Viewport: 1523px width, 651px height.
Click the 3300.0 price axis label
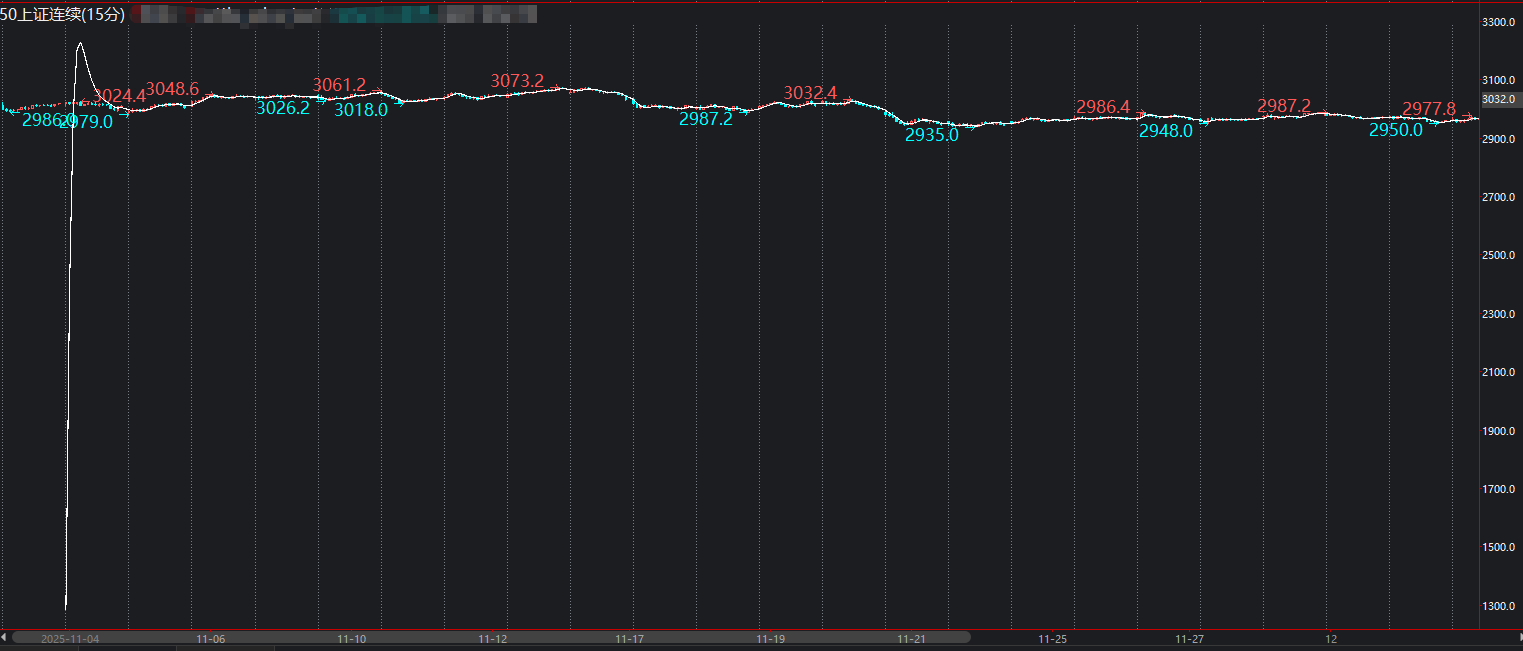tap(1500, 22)
